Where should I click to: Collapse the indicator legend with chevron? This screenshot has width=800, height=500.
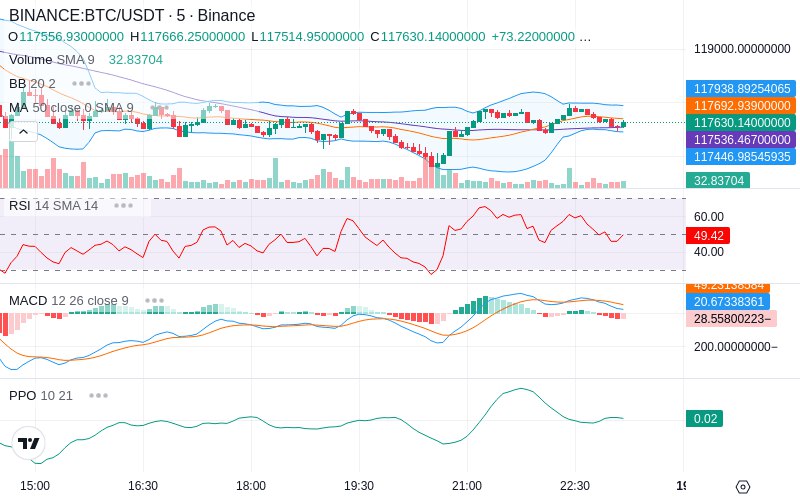coord(23,132)
